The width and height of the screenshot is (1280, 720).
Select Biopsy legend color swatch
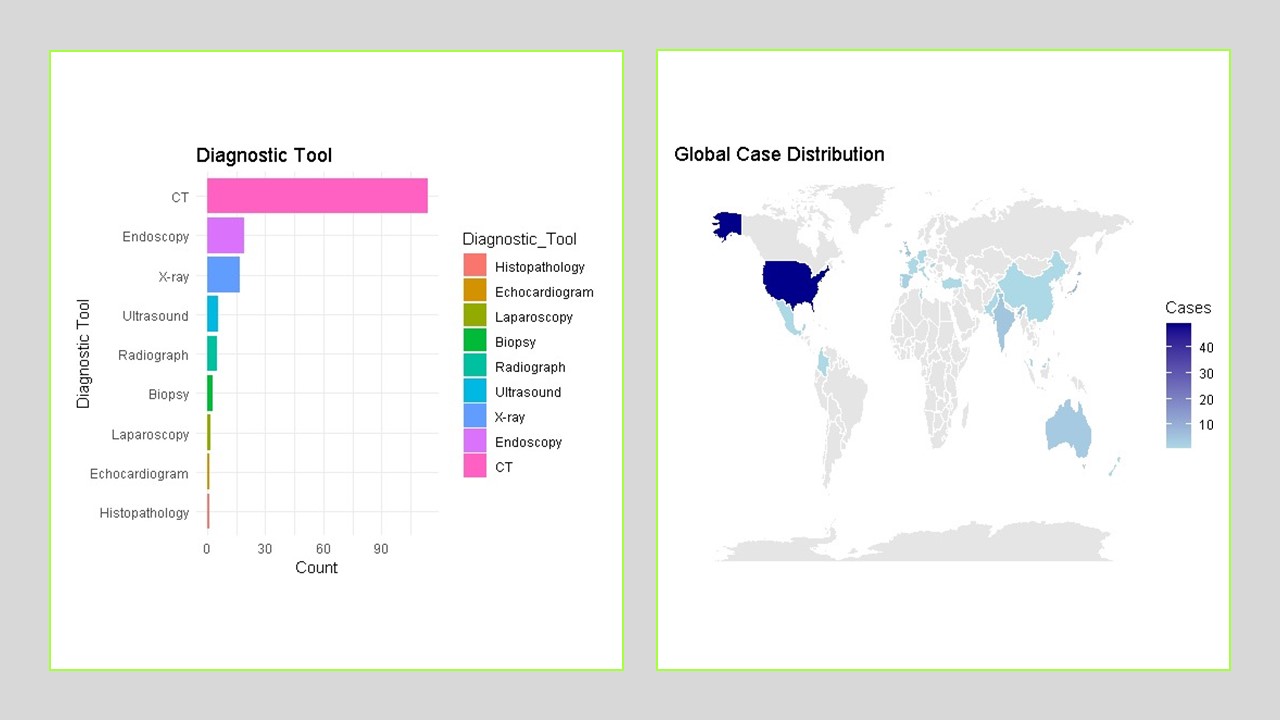(x=475, y=341)
